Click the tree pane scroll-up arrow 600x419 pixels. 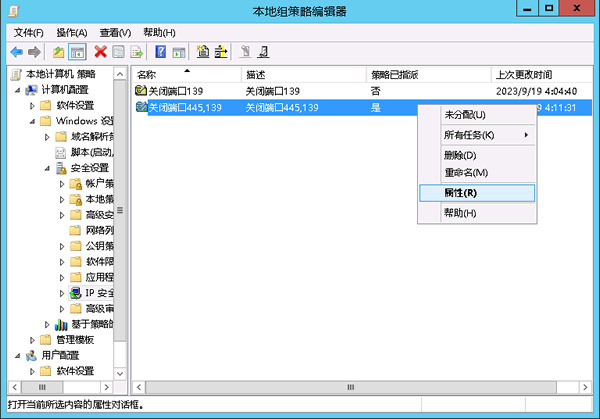click(x=120, y=74)
